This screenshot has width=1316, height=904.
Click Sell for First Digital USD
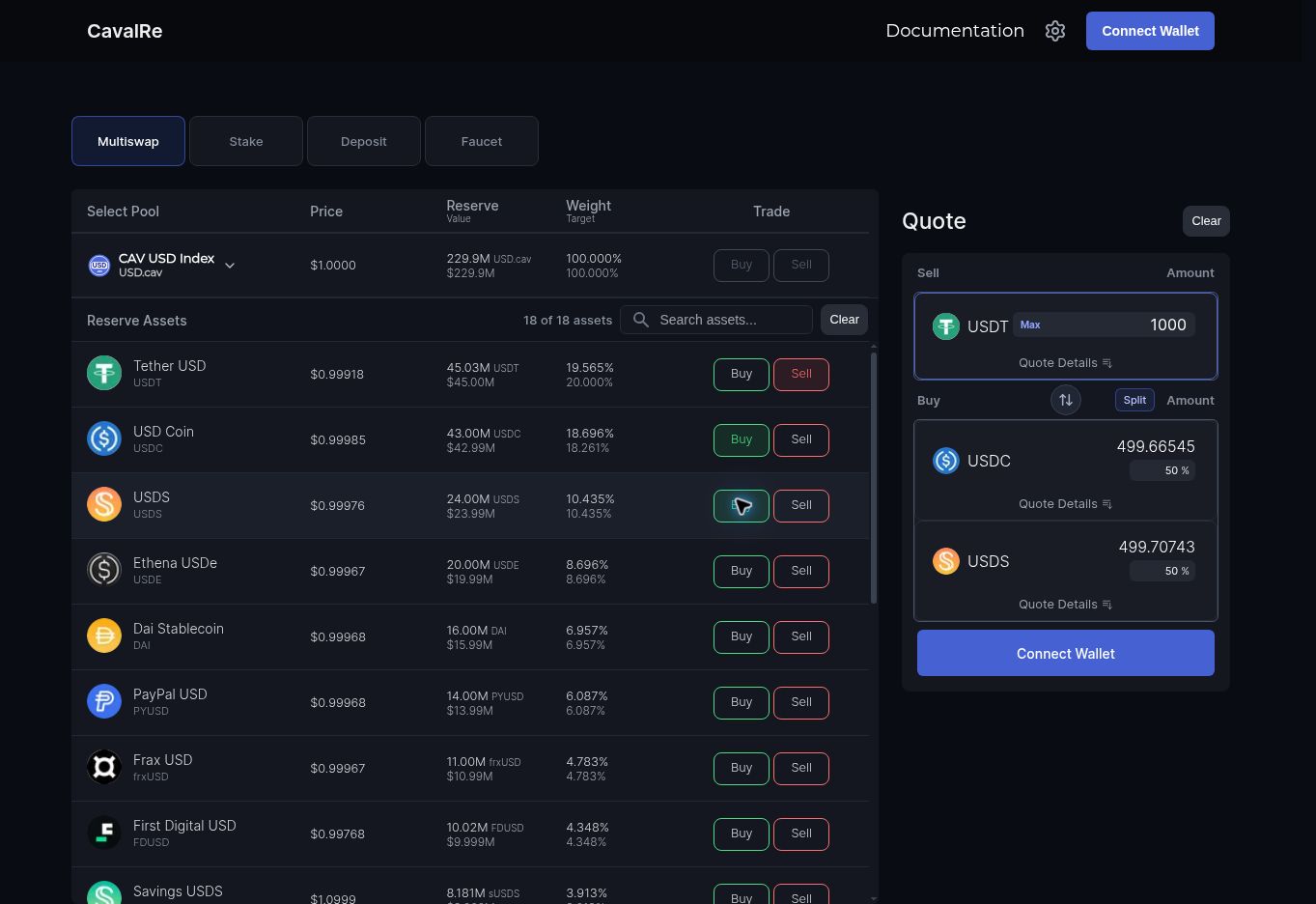coord(801,833)
